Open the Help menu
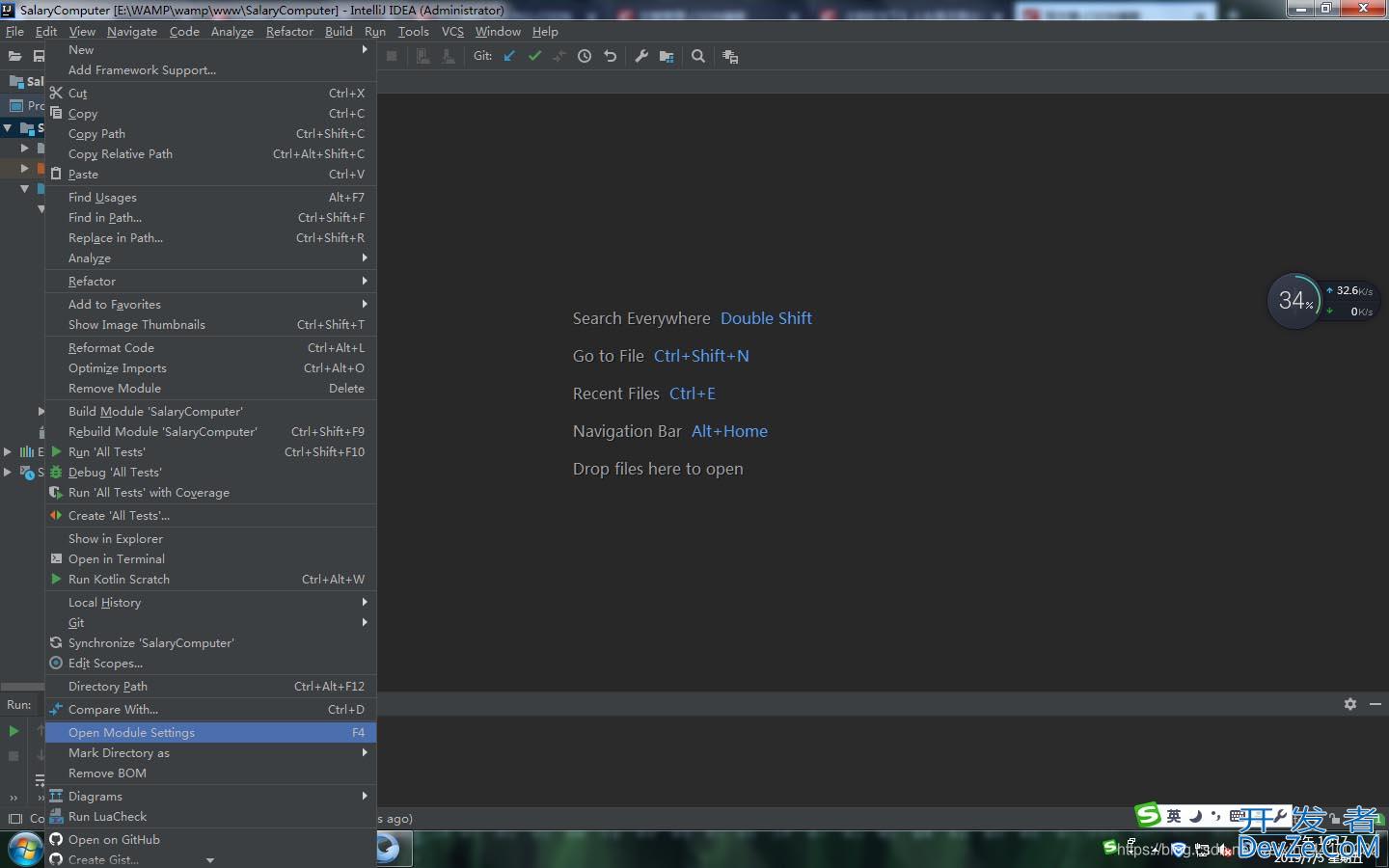 coord(545,31)
